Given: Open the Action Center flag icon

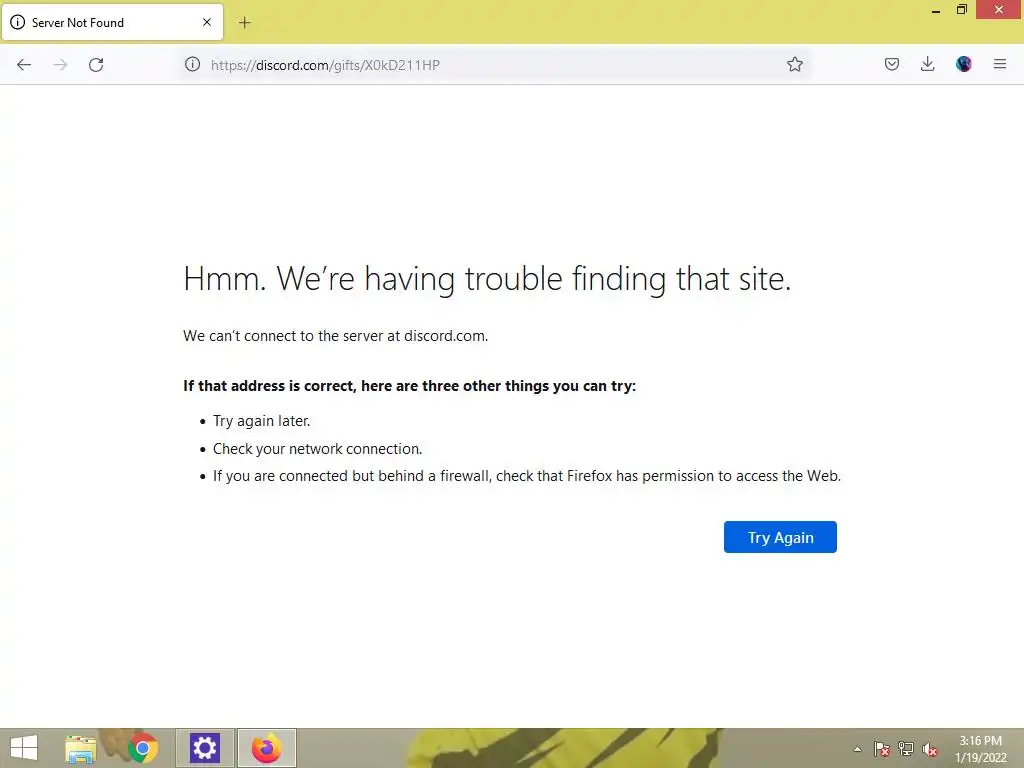Looking at the screenshot, I should (x=882, y=749).
